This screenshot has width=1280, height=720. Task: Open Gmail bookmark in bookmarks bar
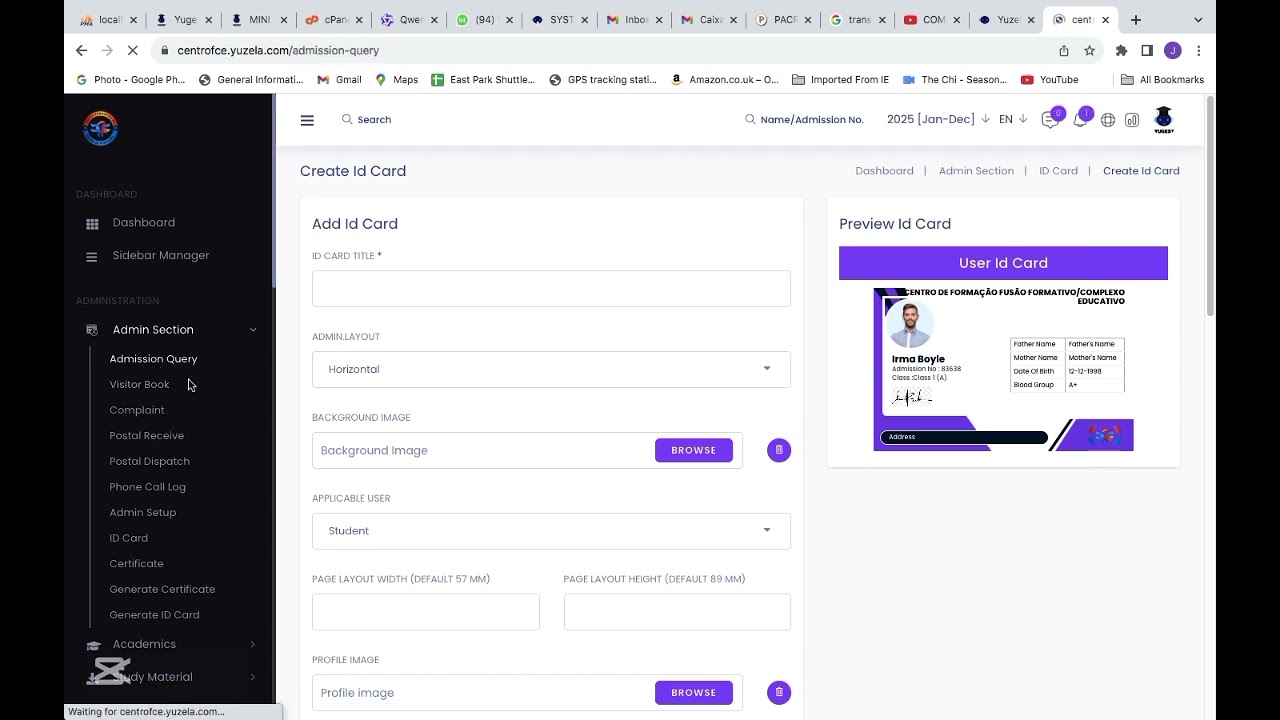pos(339,80)
